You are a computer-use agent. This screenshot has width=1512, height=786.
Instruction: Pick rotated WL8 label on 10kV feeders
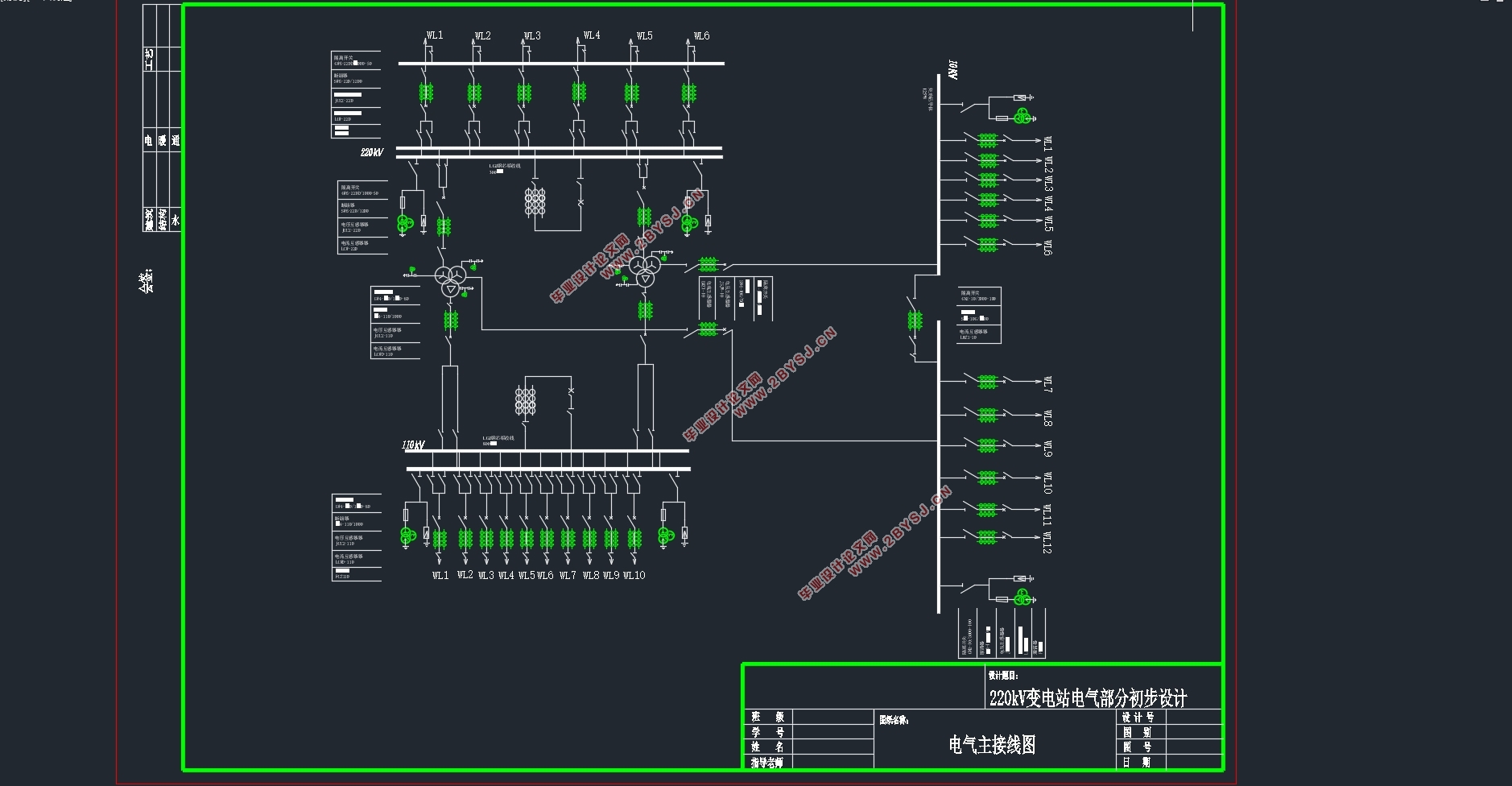point(1047,418)
